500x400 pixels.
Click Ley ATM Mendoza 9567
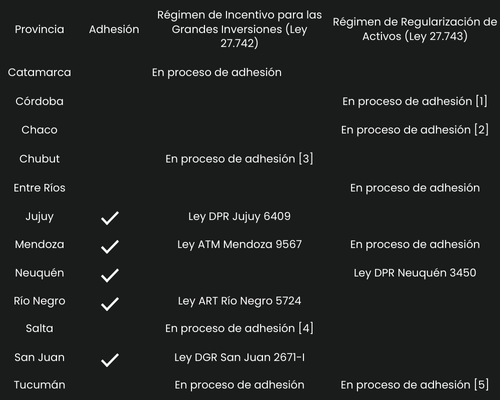[239, 244]
